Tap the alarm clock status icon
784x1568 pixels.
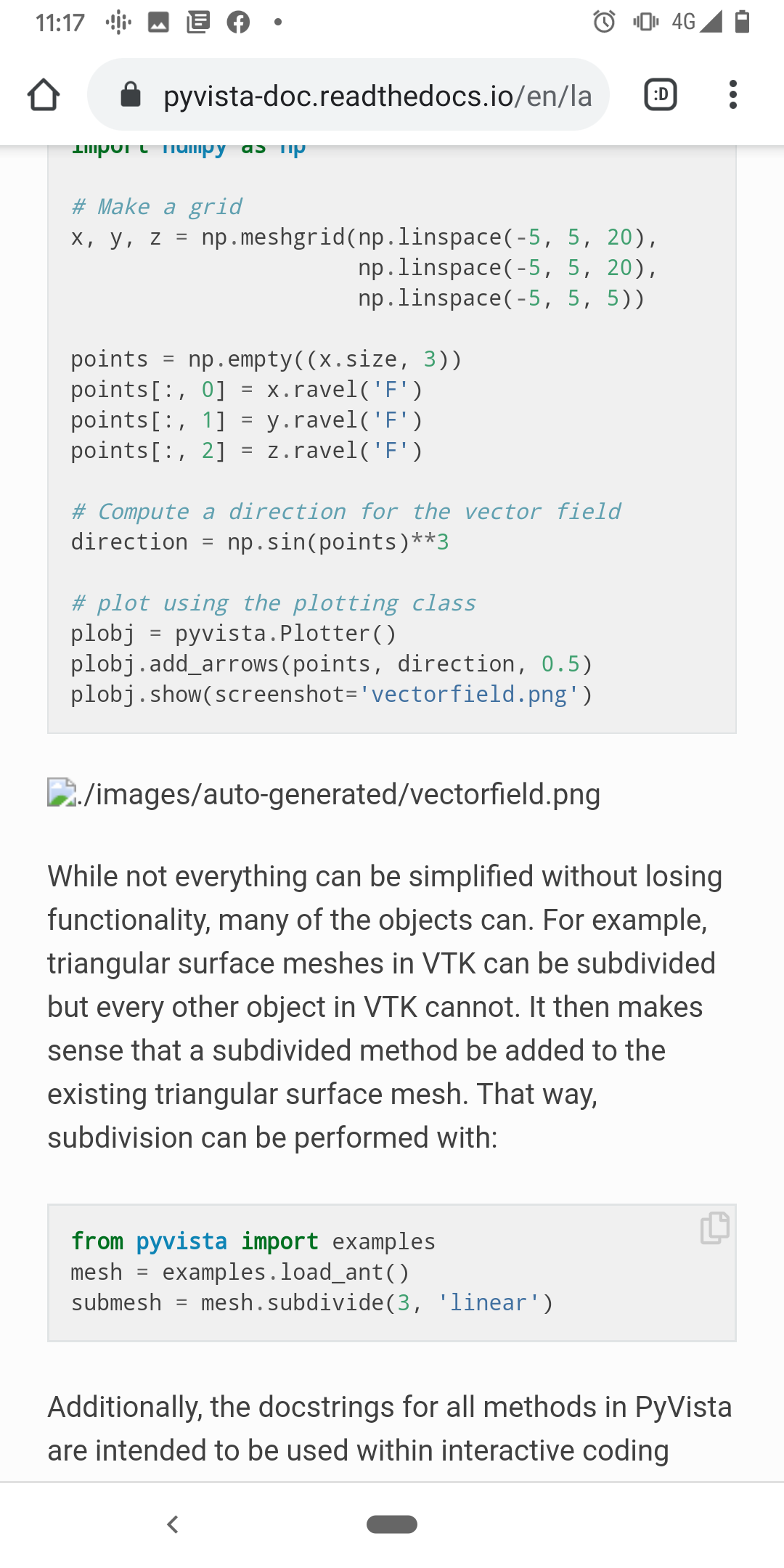click(603, 22)
